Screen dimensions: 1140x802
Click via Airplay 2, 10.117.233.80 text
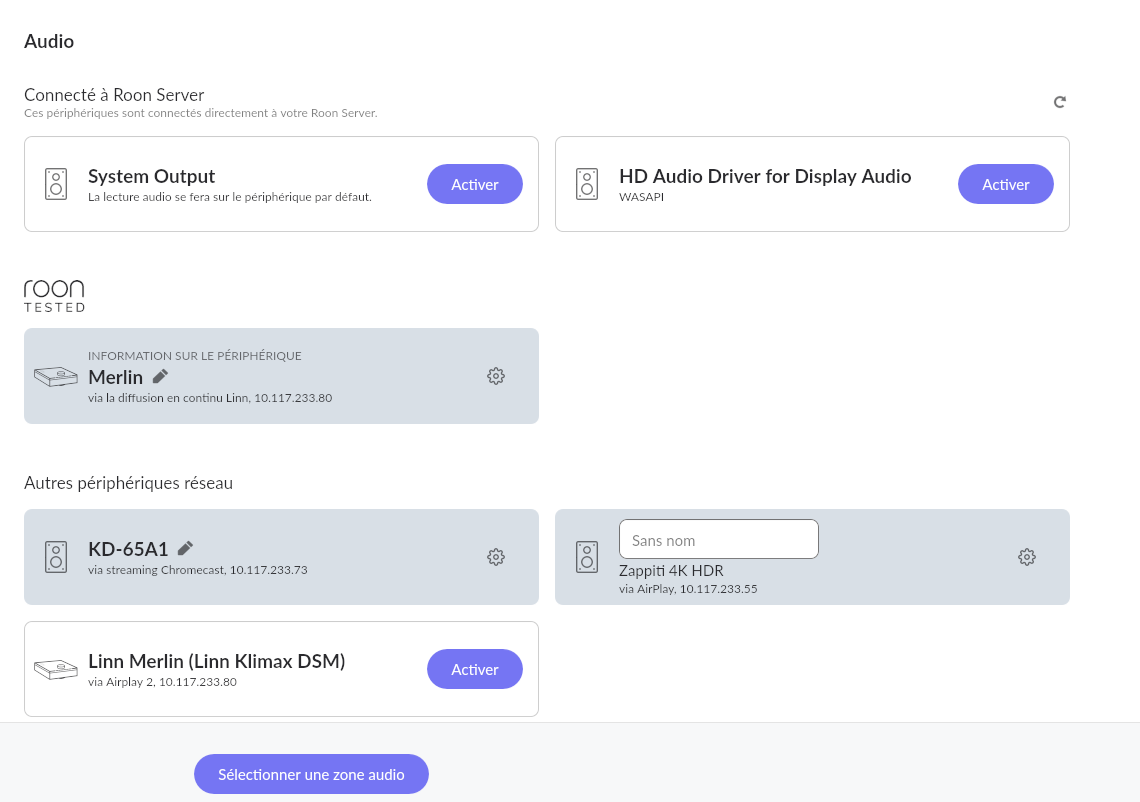click(x=162, y=682)
